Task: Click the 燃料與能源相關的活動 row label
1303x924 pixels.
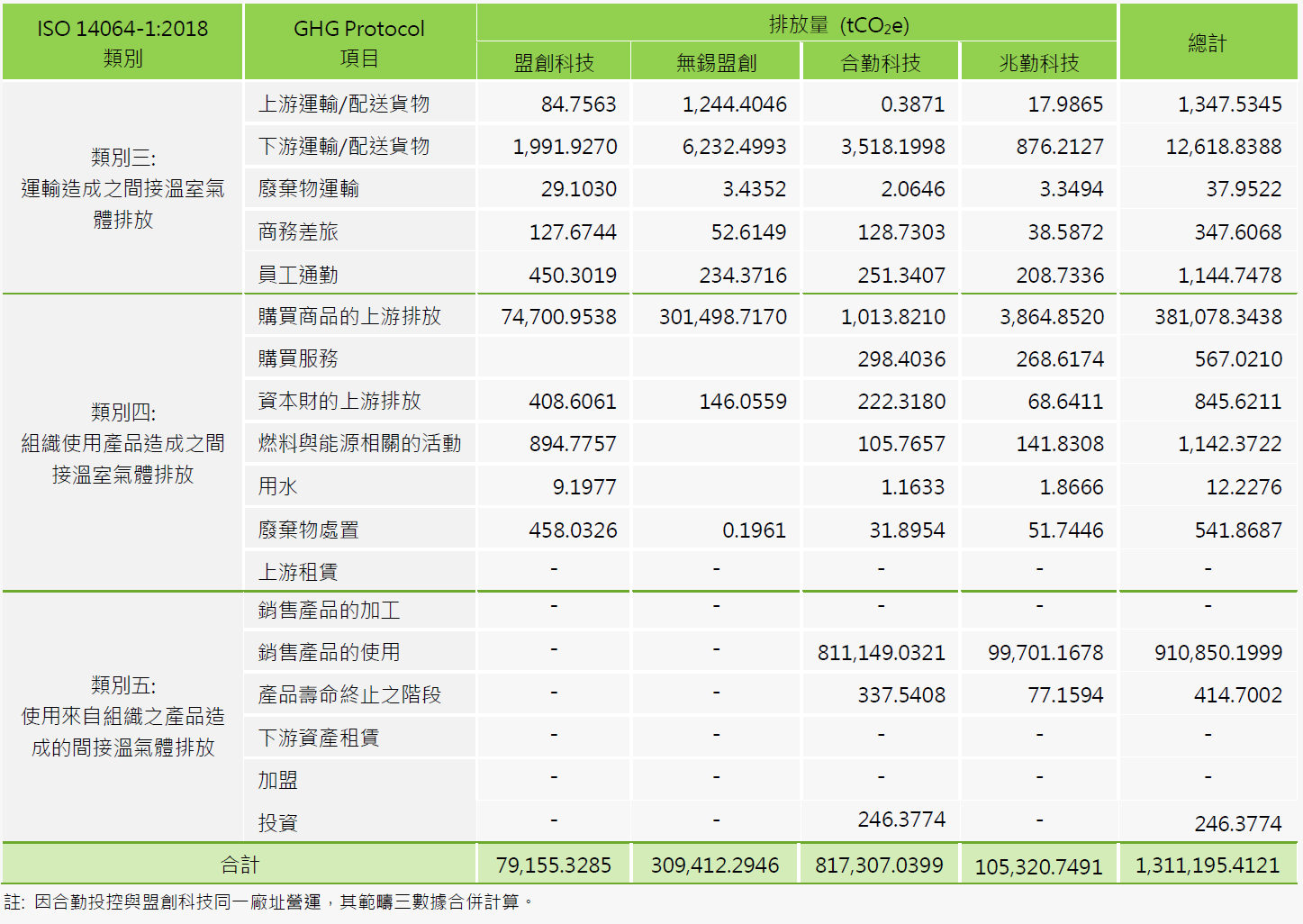Action: tap(359, 444)
